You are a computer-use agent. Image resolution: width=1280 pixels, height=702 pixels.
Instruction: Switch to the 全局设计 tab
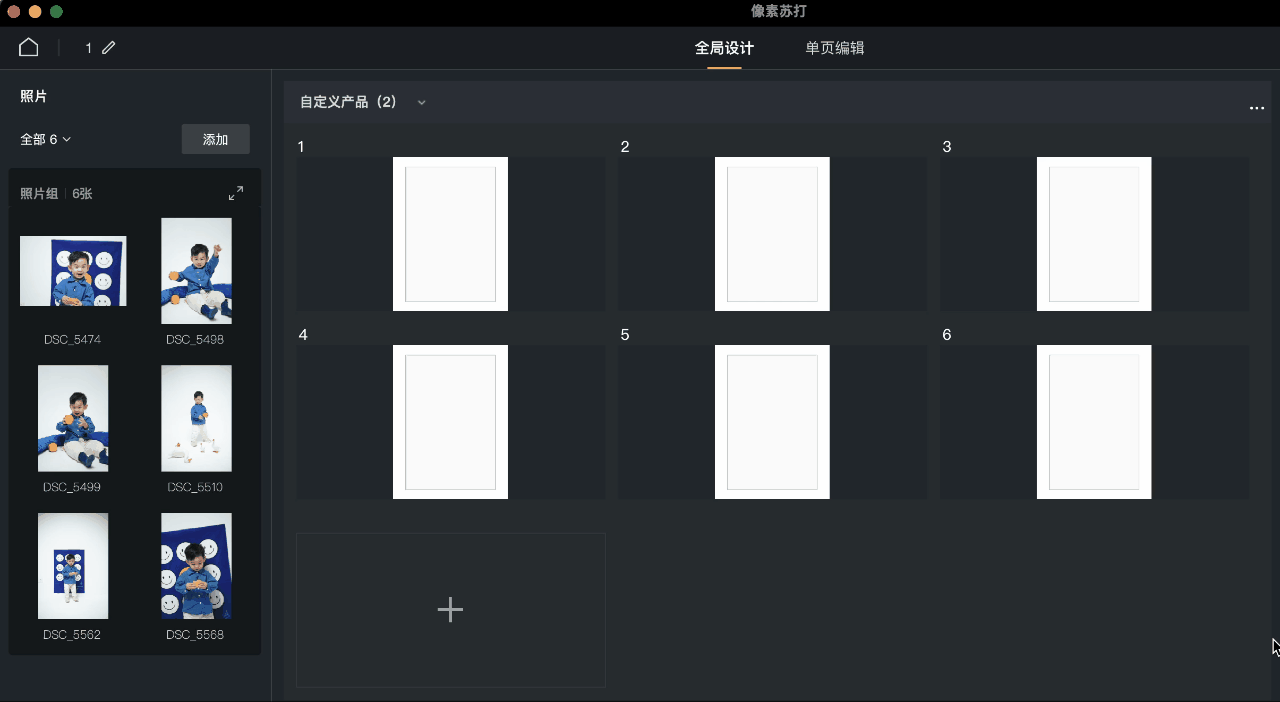pyautogui.click(x=724, y=47)
